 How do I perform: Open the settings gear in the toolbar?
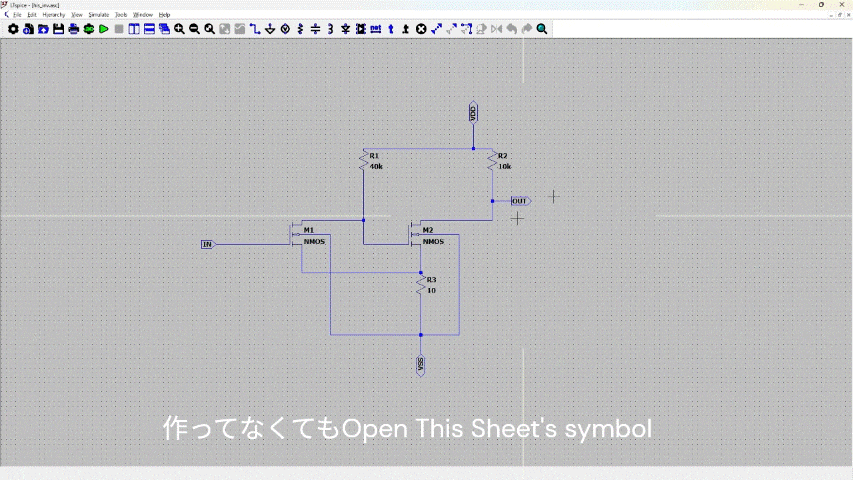pyautogui.click(x=13, y=29)
